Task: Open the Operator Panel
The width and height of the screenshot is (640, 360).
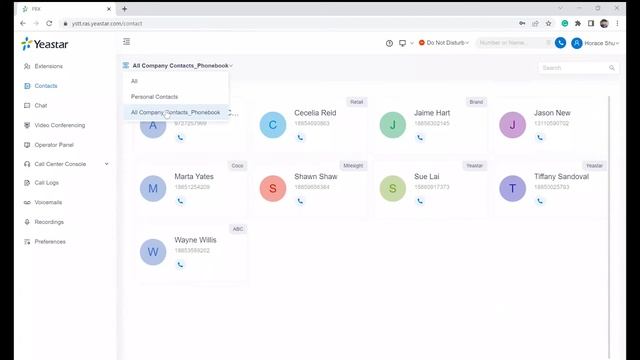Action: 54,144
